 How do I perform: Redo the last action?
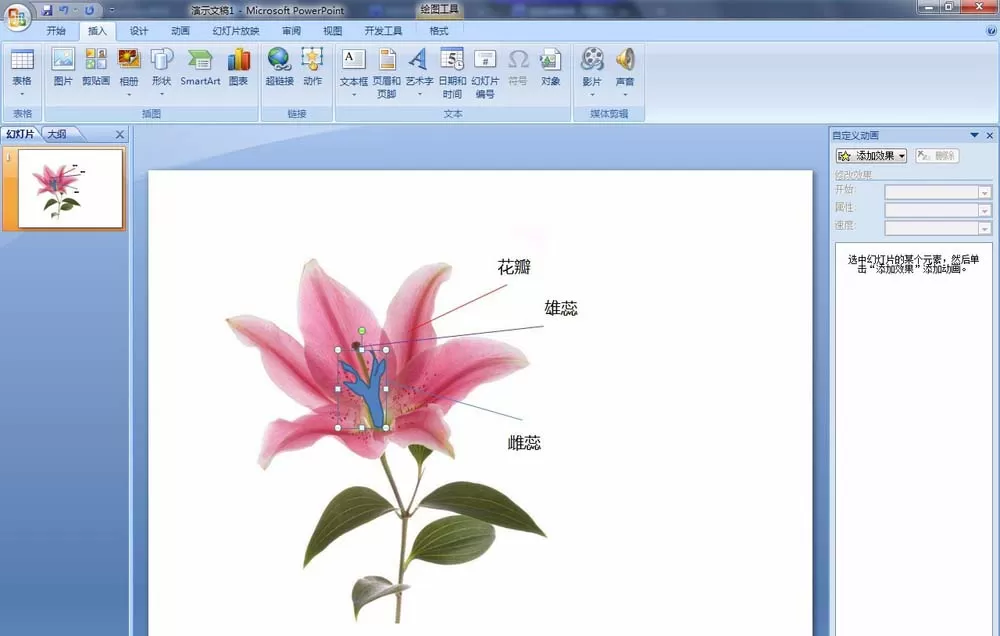tap(89, 10)
